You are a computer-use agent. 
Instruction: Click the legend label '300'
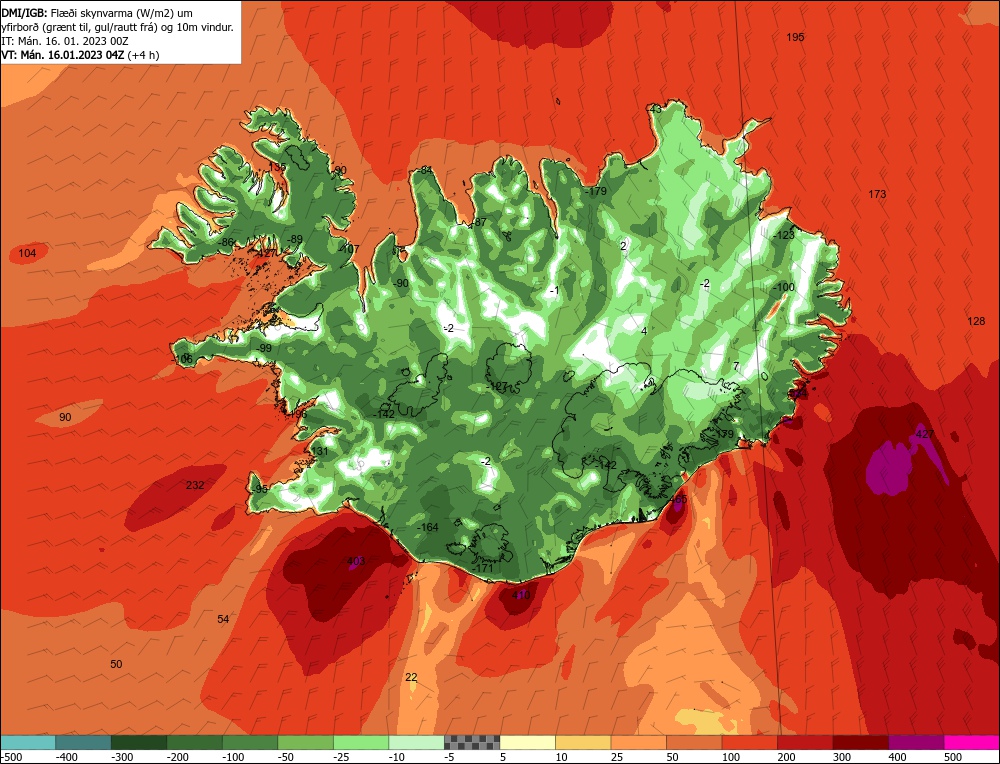[842, 757]
